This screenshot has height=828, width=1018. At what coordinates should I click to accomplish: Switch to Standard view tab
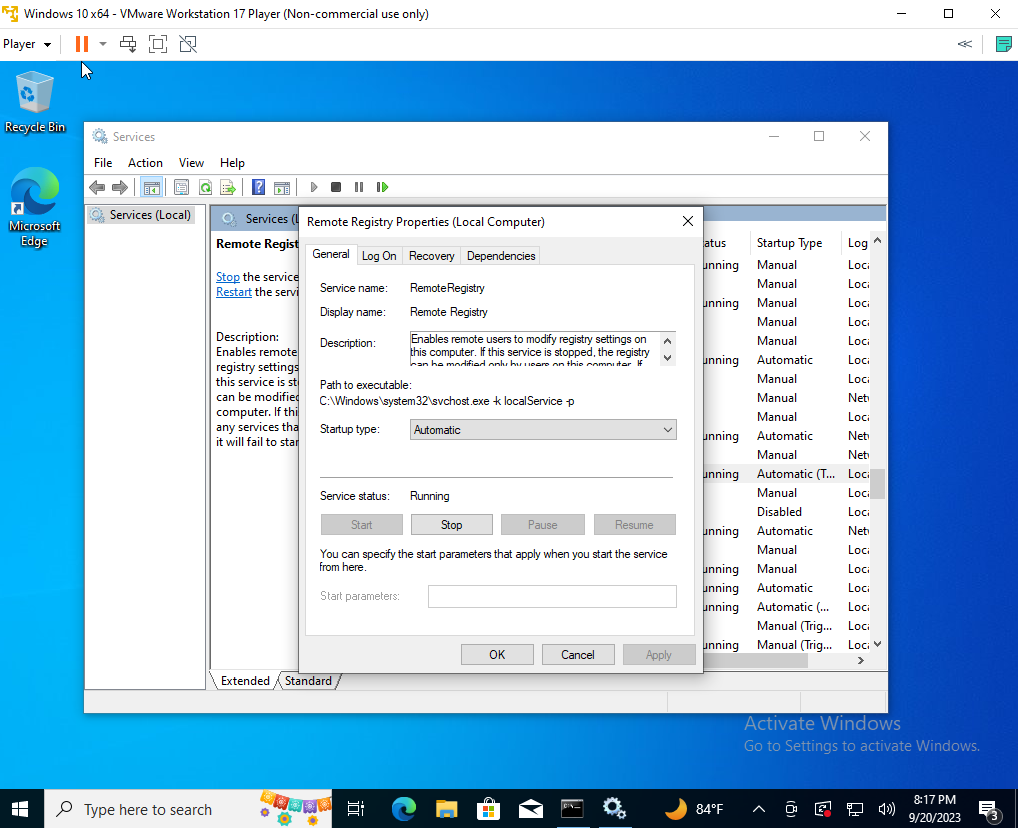coord(308,681)
